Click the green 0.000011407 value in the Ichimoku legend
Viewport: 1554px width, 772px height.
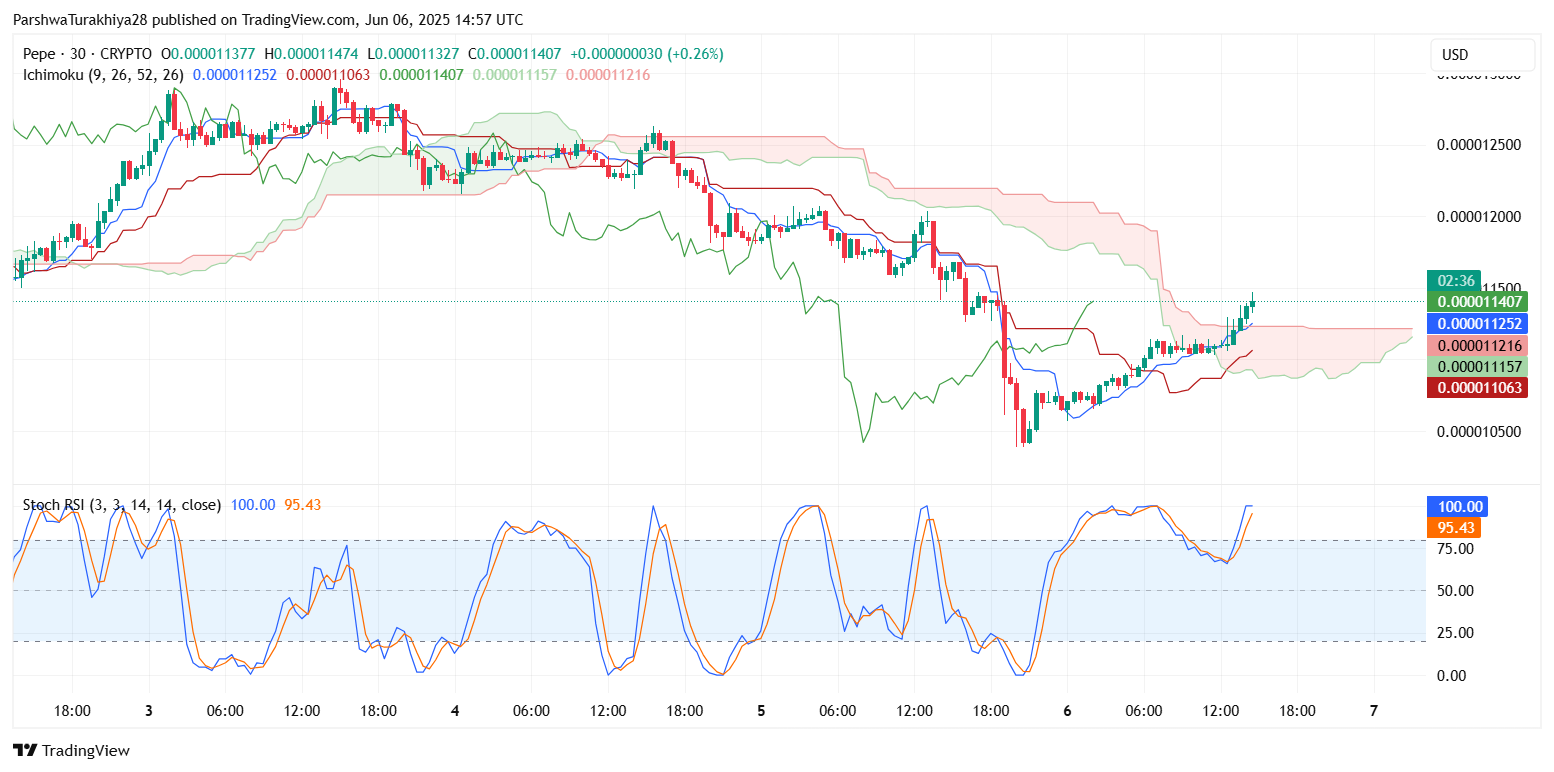pos(422,75)
